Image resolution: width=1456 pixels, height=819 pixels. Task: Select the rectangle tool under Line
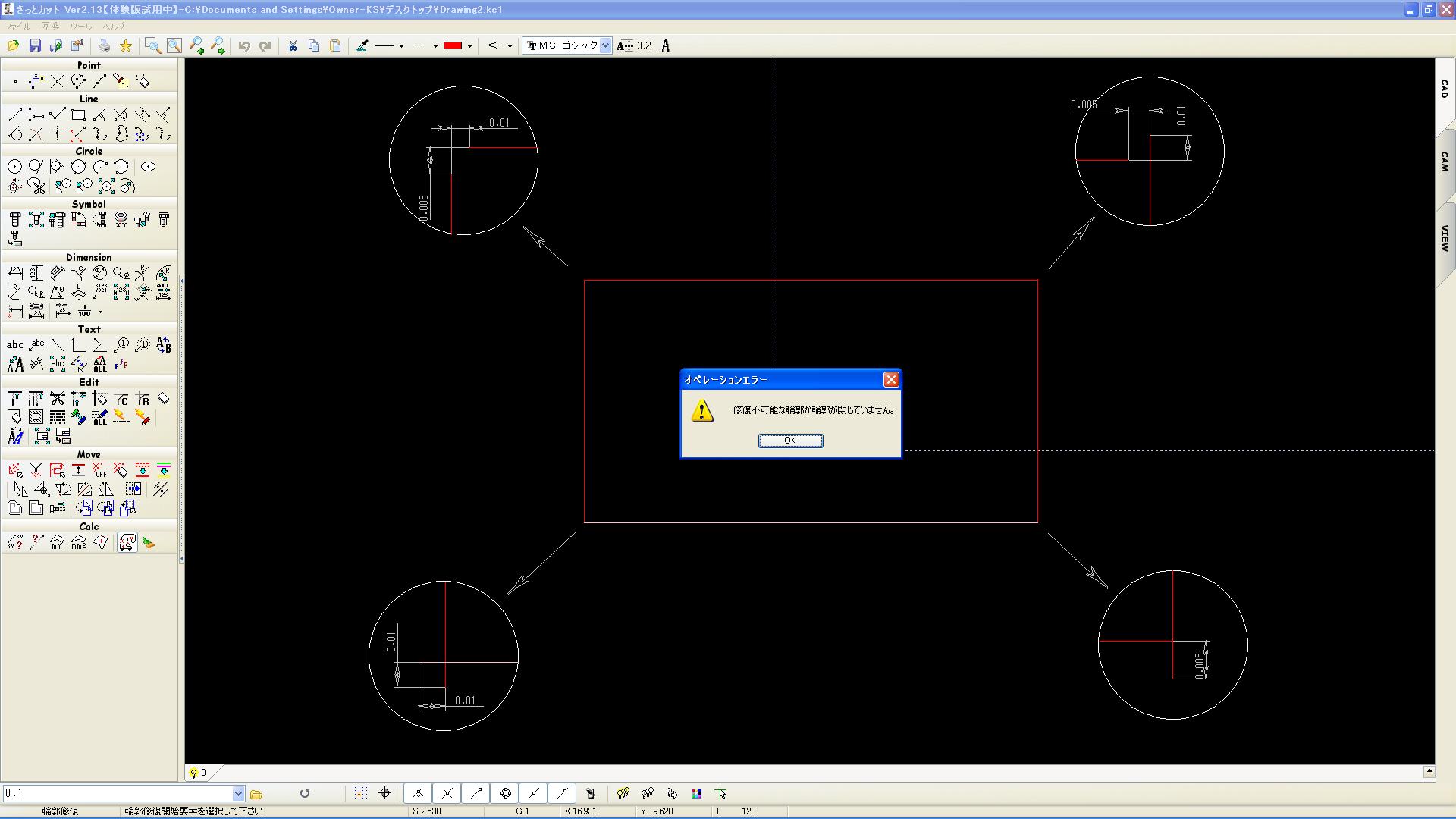pos(78,115)
